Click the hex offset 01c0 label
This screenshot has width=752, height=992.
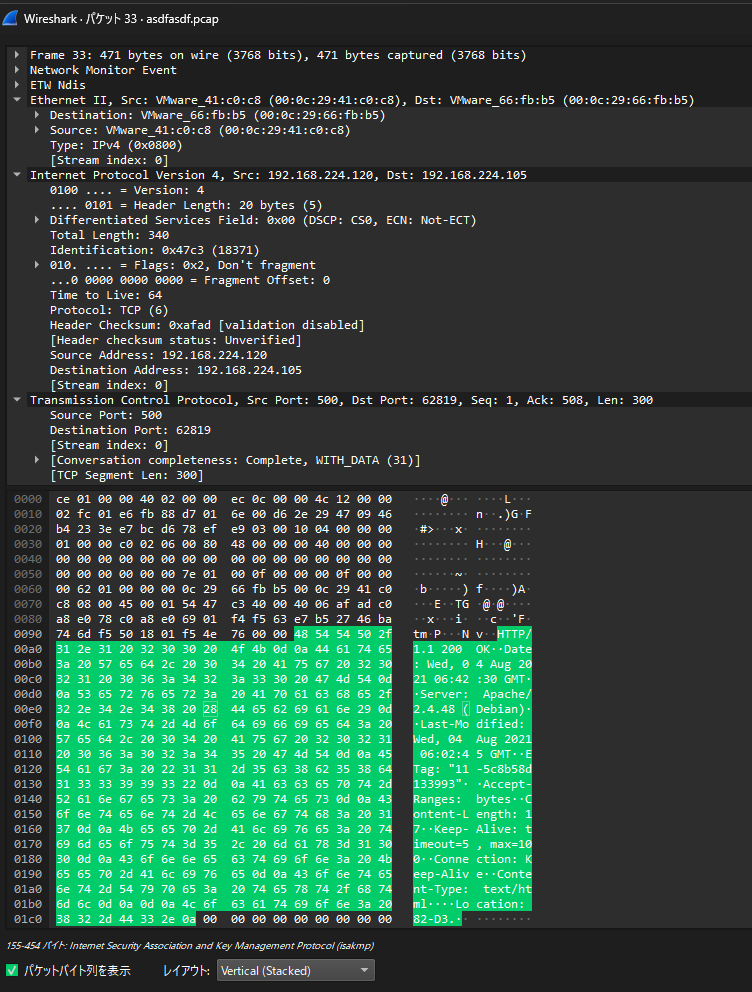tap(28, 919)
